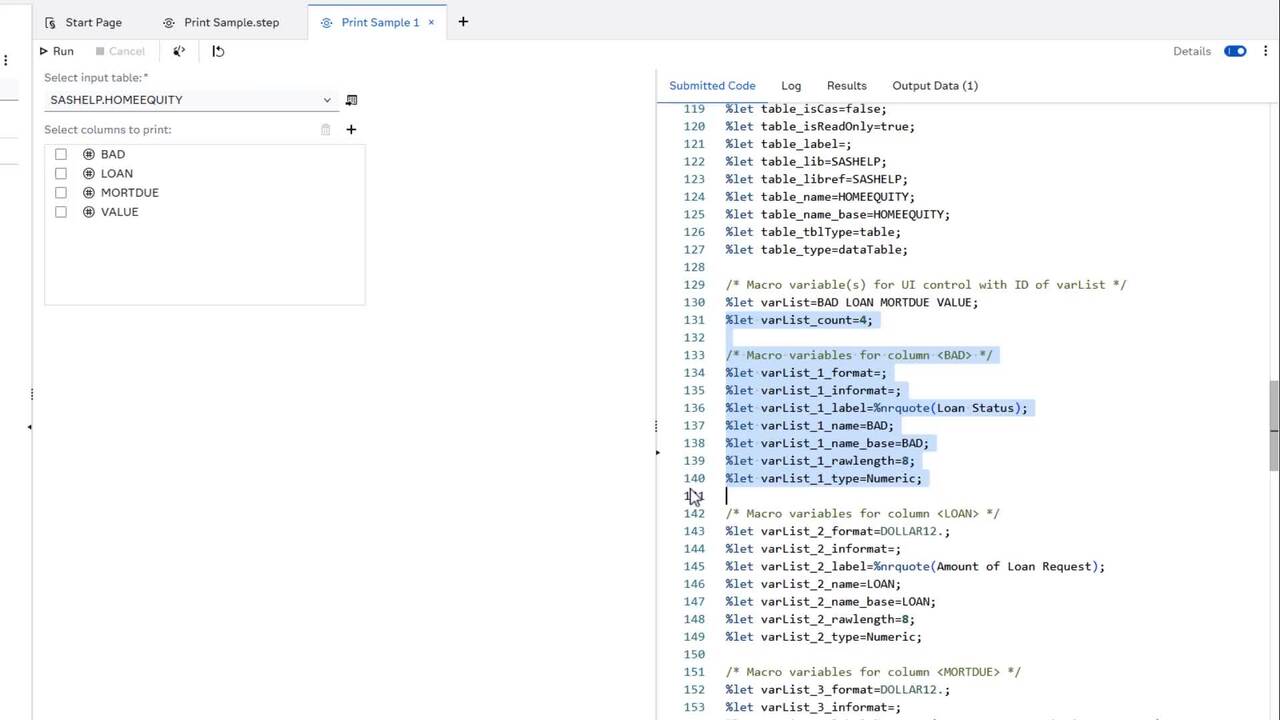Screen dimensions: 1280x720
Task: Click the reset/restore defaults icon in toolbar
Action: click(218, 51)
